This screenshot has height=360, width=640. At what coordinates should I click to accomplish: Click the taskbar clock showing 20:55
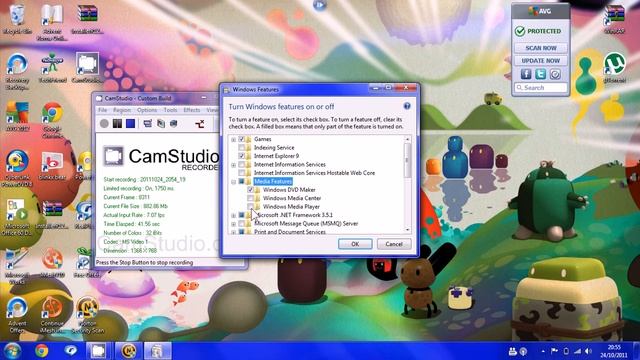[x=613, y=351]
